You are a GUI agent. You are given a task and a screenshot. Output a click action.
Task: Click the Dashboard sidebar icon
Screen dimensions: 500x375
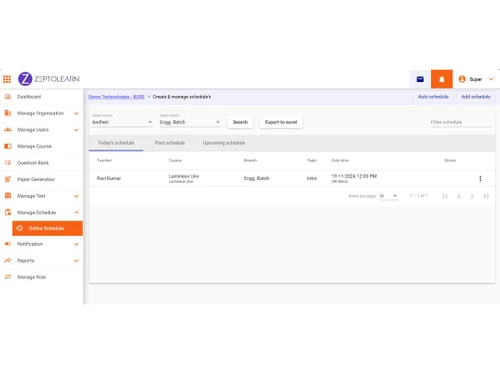pyautogui.click(x=8, y=97)
